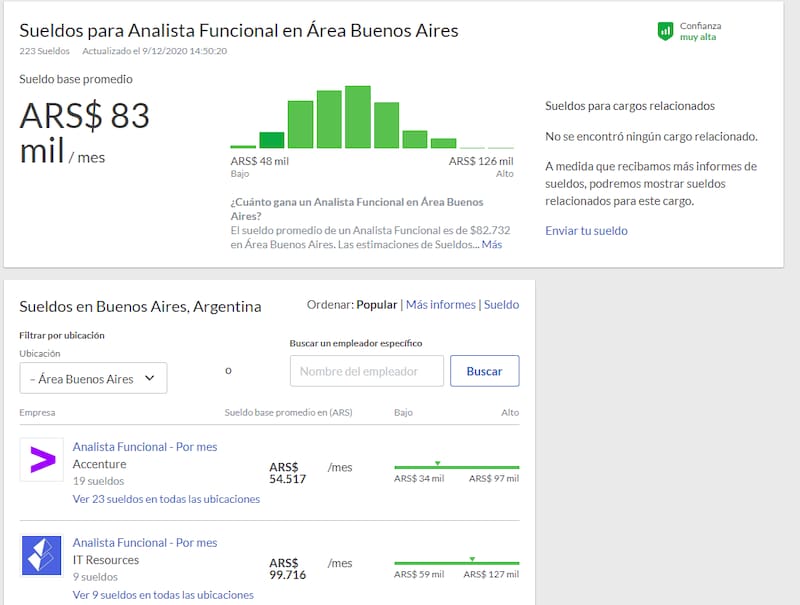This screenshot has height=605, width=800.
Task: Click the green Confianza confidence icon
Action: [x=665, y=32]
